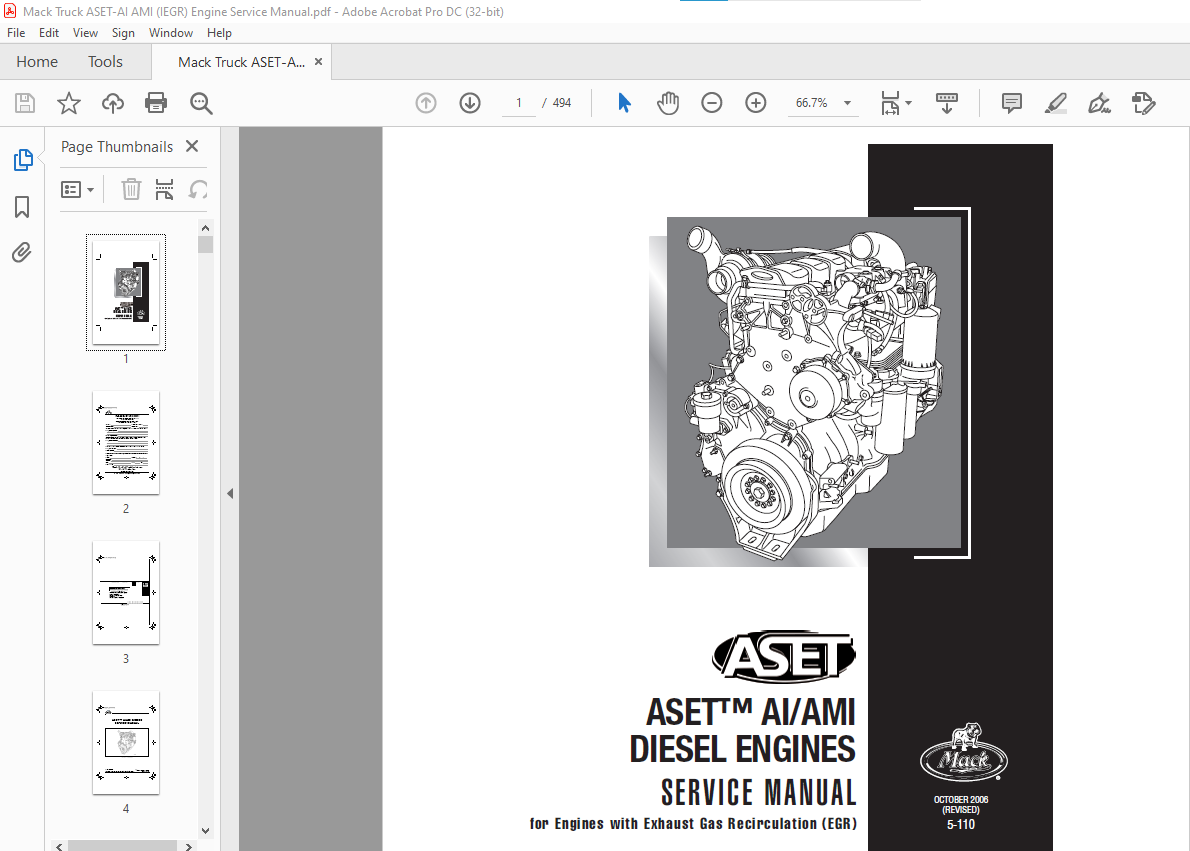Open the Attachments paperclip panel
The width and height of the screenshot is (1190, 851).
coord(22,252)
